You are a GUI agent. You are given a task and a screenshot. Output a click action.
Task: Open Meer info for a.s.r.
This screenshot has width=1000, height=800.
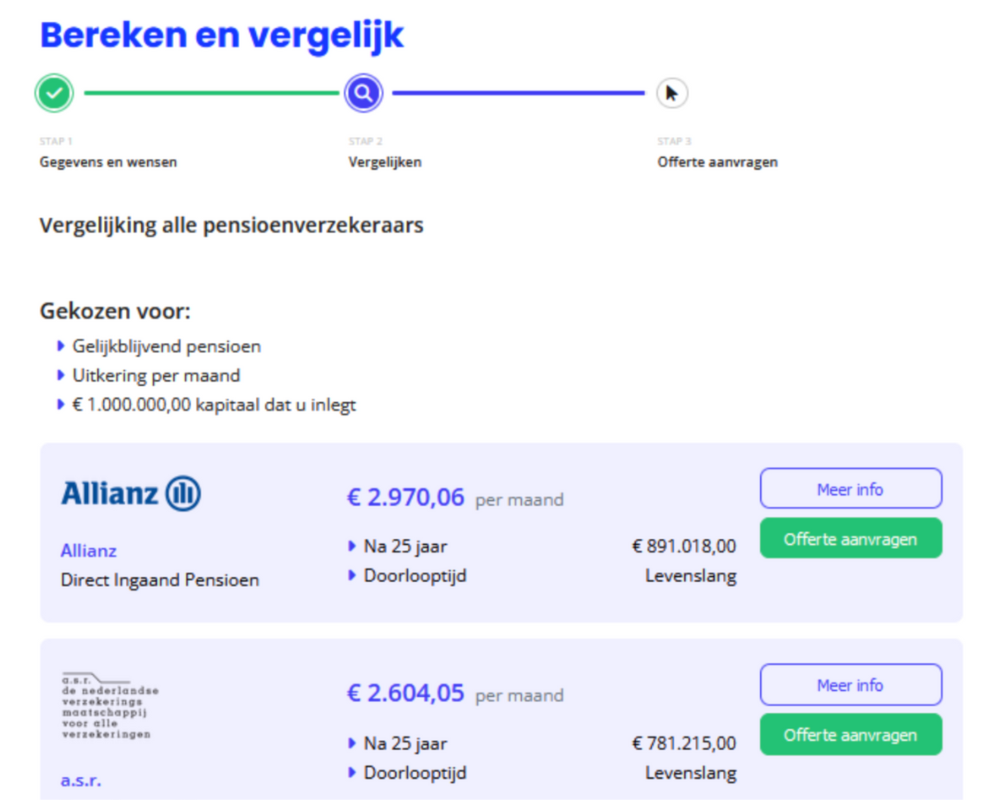point(850,685)
